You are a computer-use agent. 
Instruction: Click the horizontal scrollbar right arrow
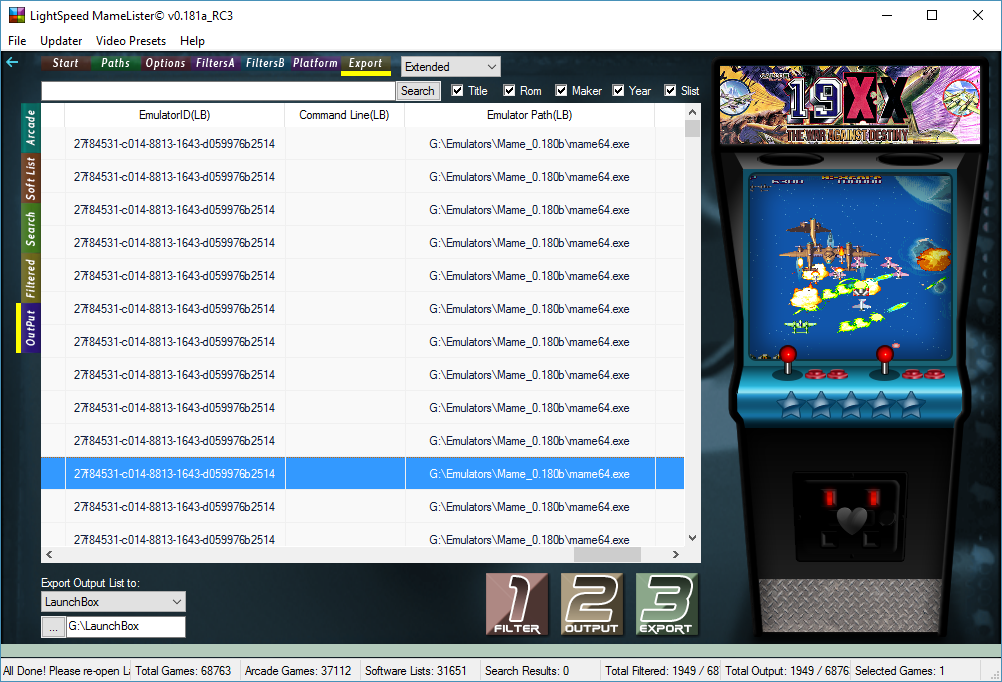pos(676,554)
